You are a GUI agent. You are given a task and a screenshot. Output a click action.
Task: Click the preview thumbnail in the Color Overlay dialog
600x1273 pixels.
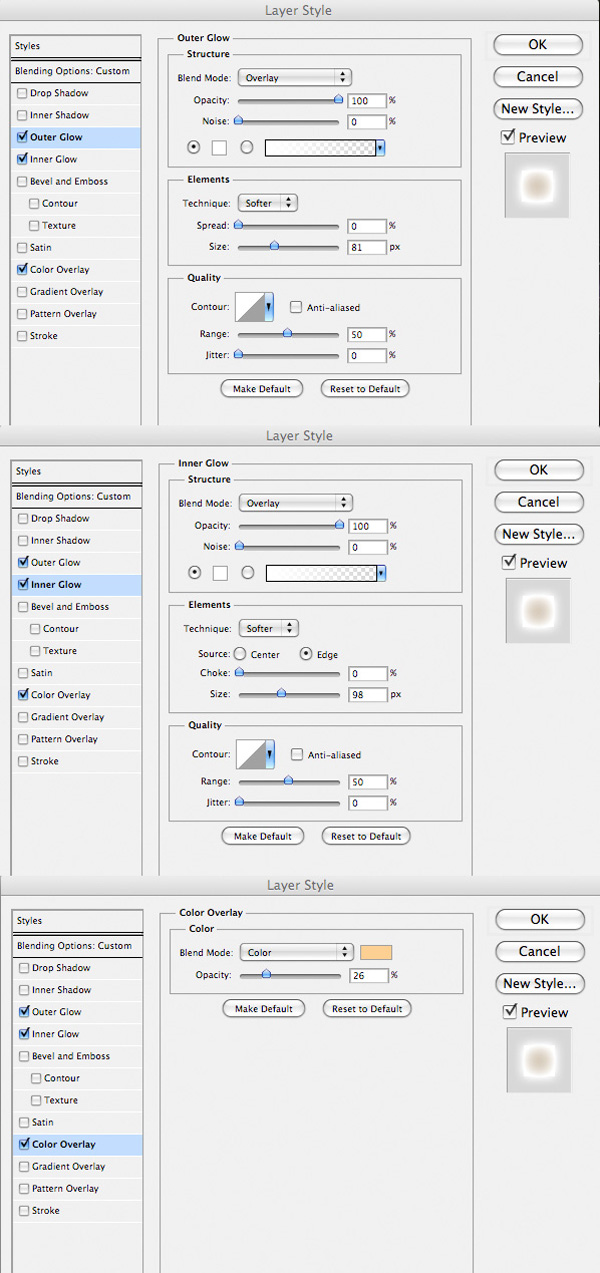click(x=538, y=1060)
